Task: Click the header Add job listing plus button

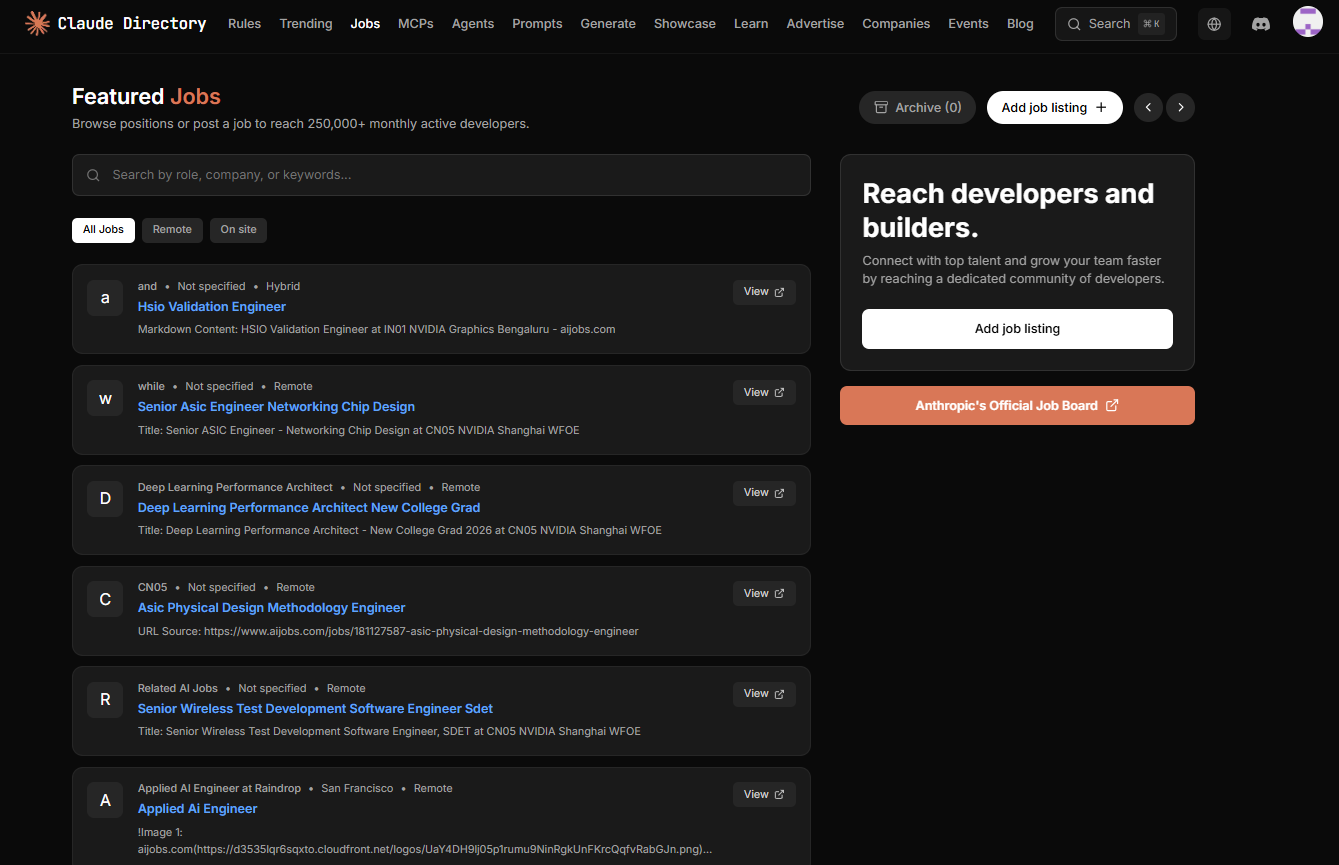Action: click(1054, 107)
